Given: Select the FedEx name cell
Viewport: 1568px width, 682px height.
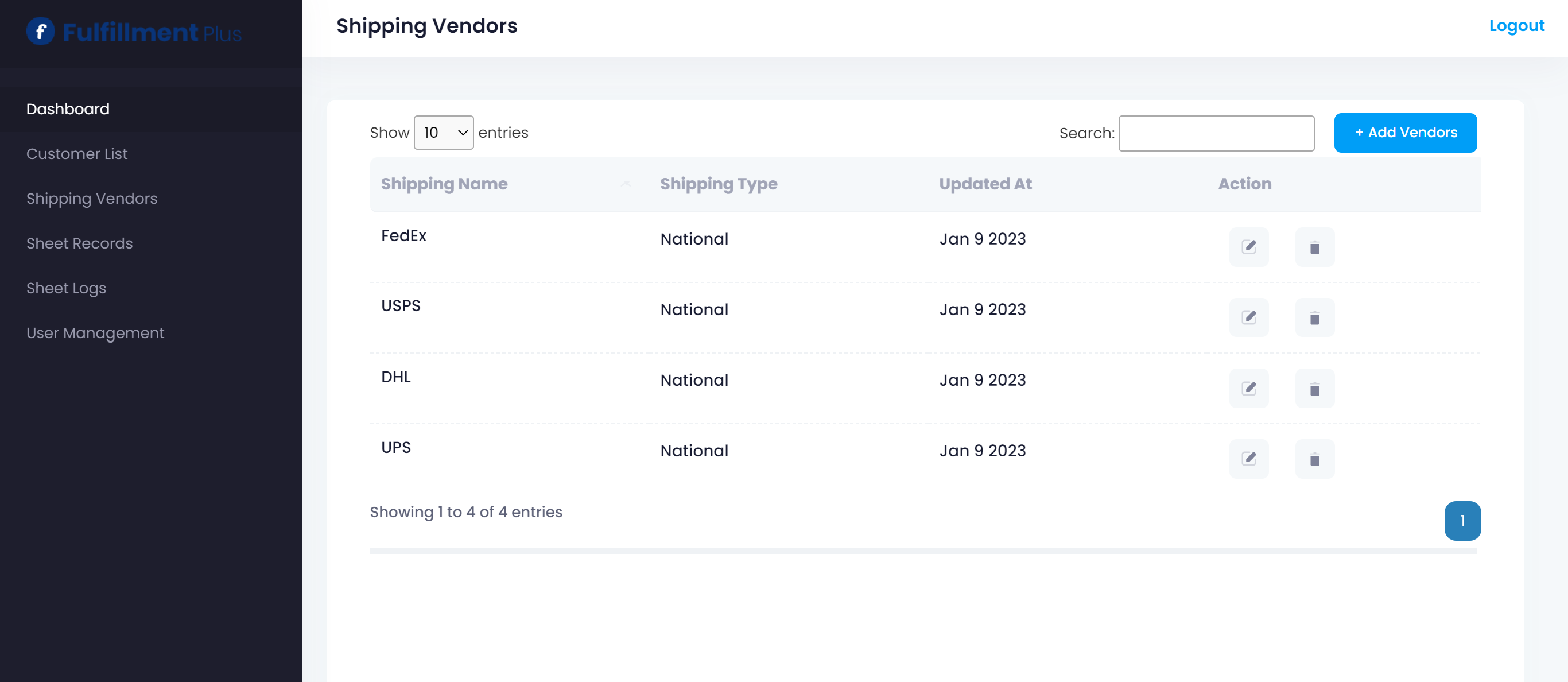Looking at the screenshot, I should (403, 235).
